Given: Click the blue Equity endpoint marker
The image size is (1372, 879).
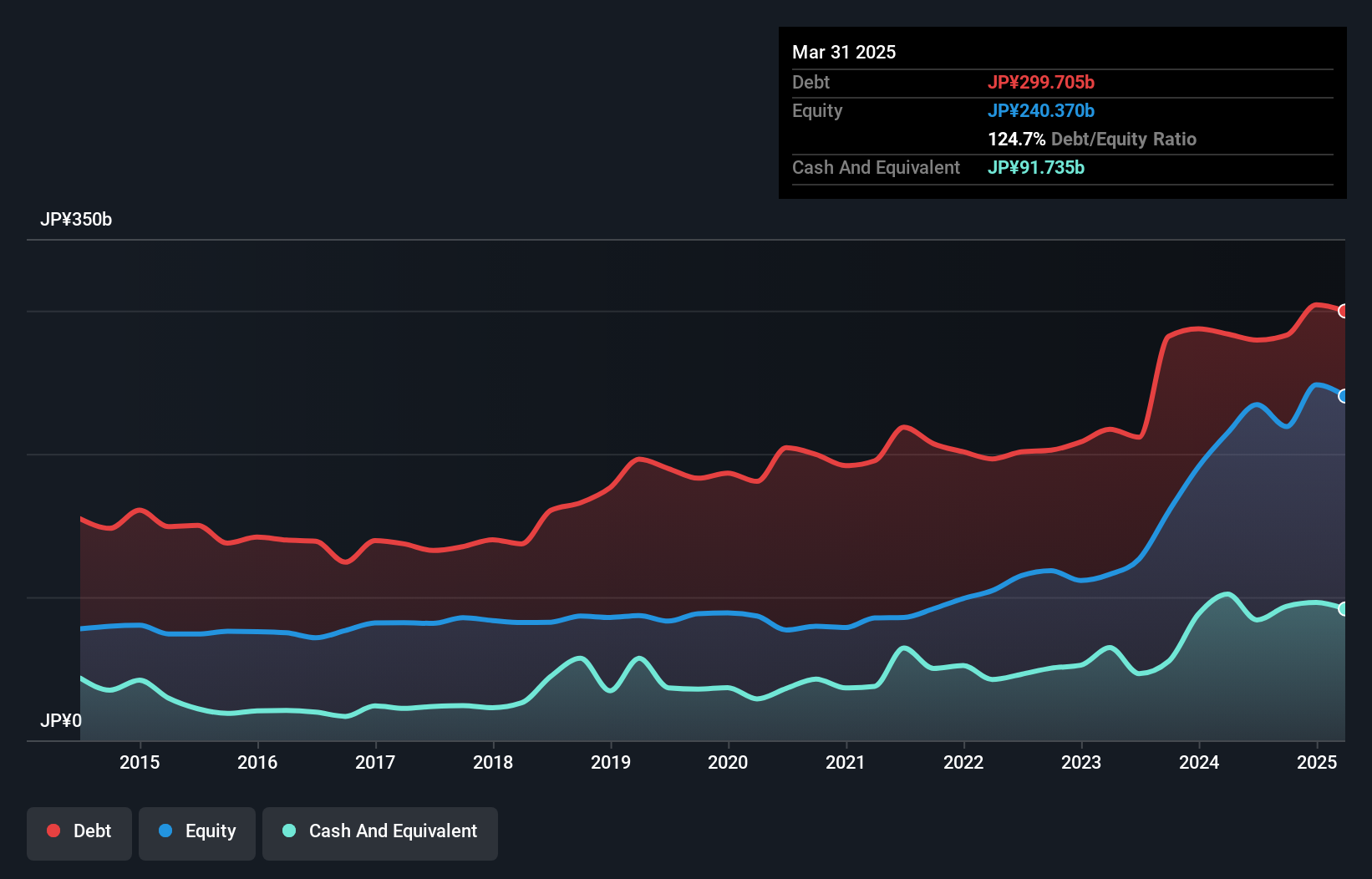Looking at the screenshot, I should pyautogui.click(x=1344, y=396).
